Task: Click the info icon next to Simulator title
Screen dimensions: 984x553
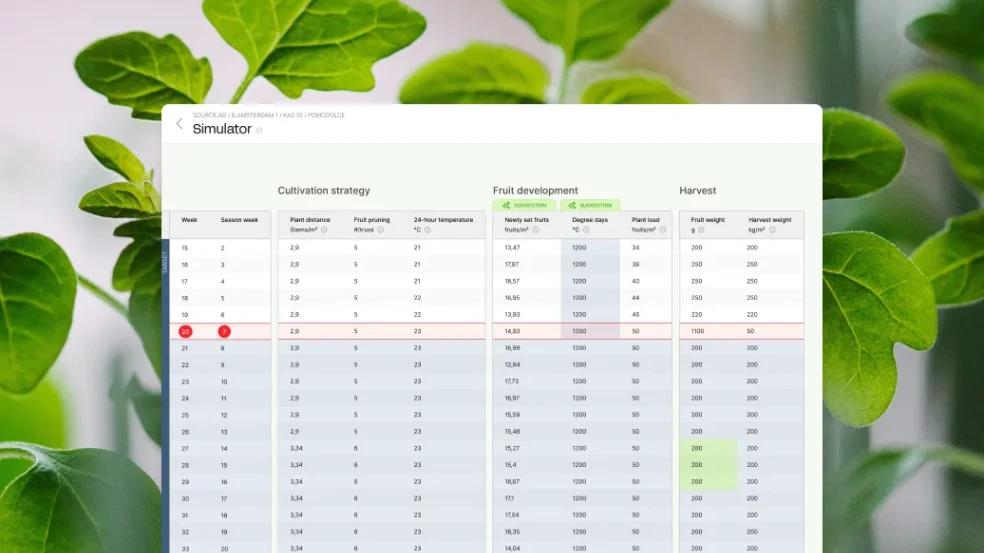Action: coord(259,130)
